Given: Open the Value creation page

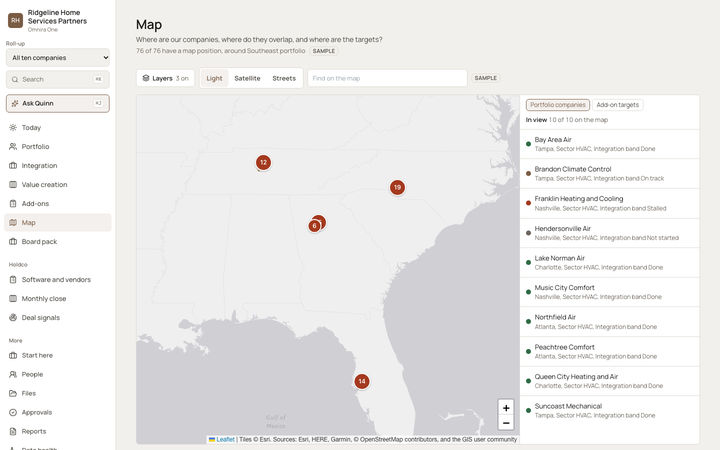Looking at the screenshot, I should 58,185.
